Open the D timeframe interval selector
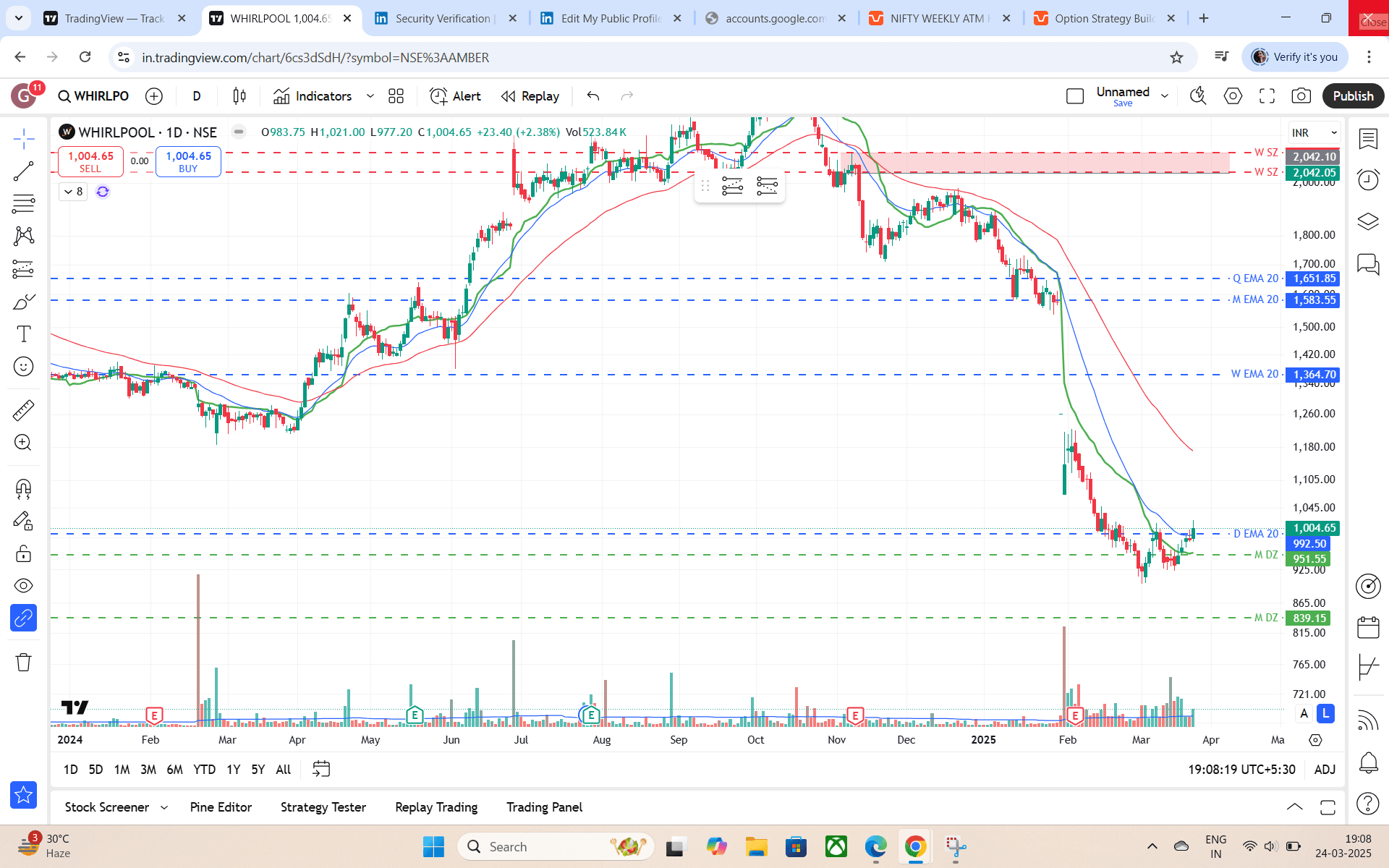Viewport: 1389px width, 868px height. 197,96
